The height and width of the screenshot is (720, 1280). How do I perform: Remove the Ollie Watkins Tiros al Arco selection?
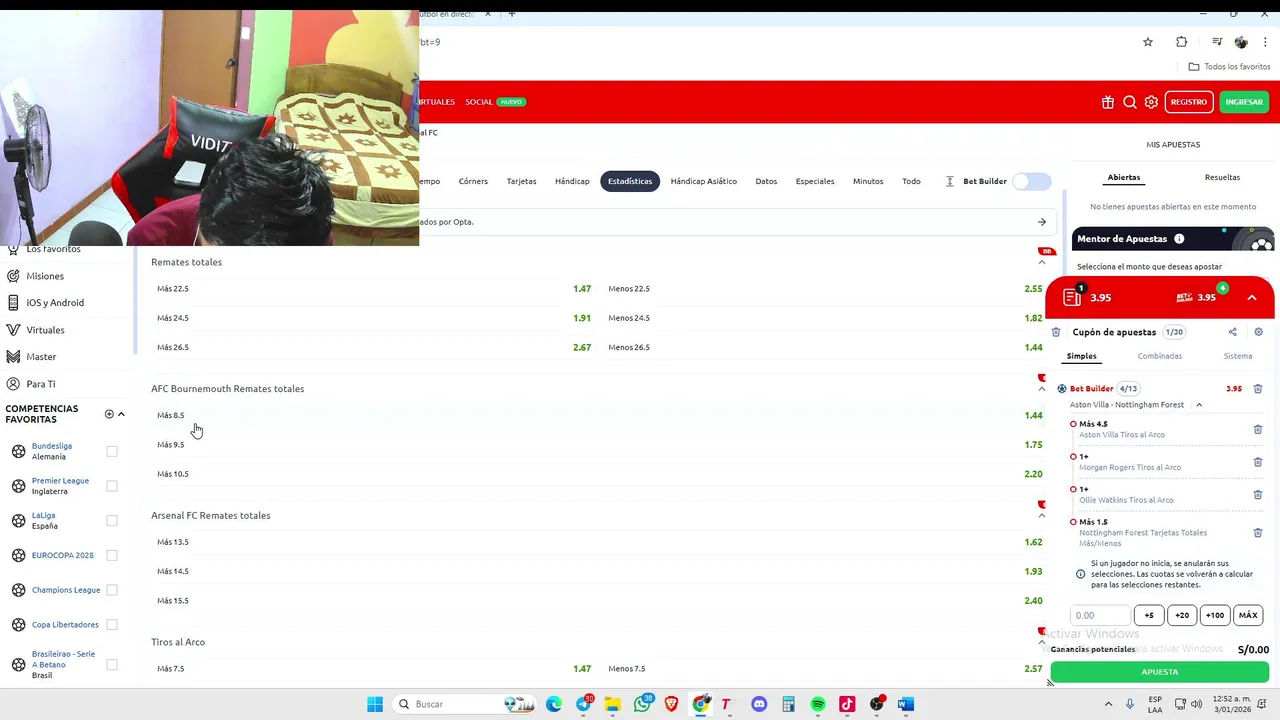[1258, 495]
